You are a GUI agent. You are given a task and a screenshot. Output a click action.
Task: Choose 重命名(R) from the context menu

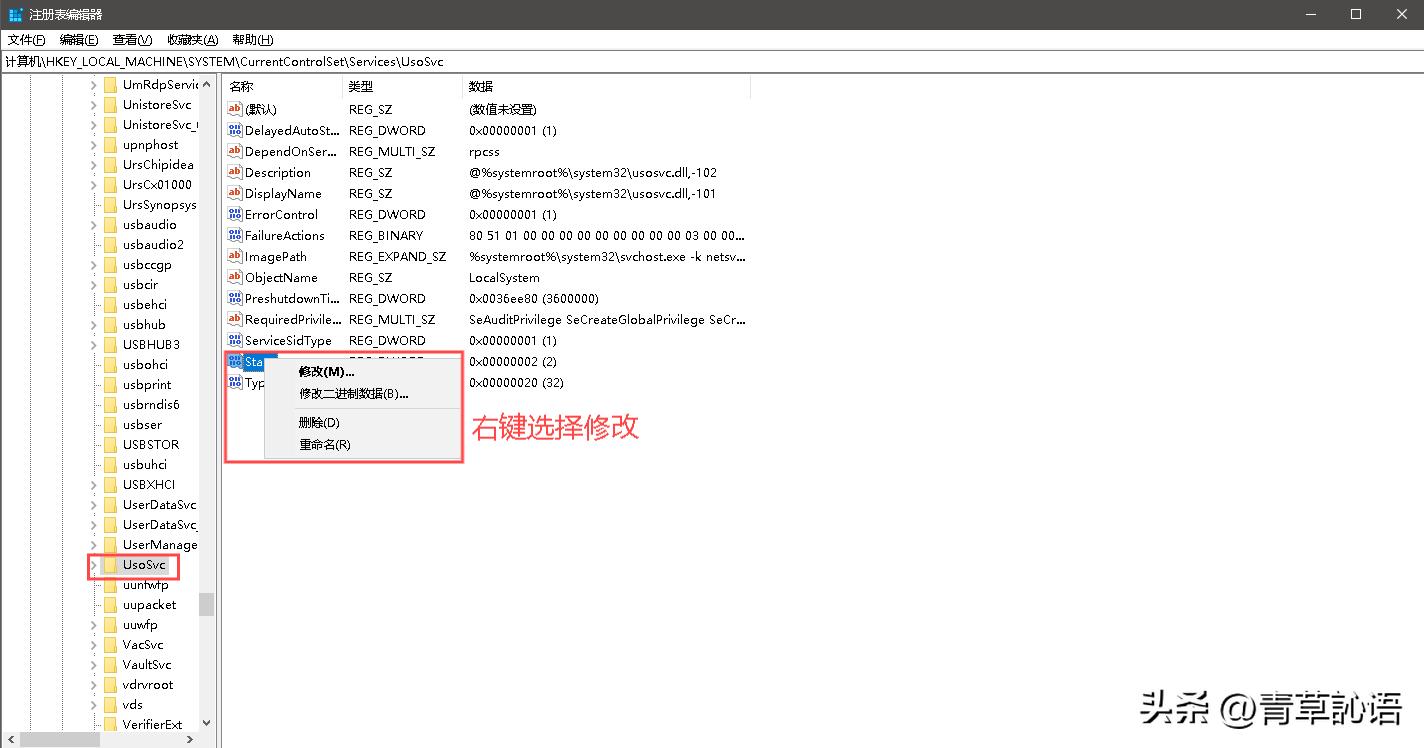[x=362, y=445]
